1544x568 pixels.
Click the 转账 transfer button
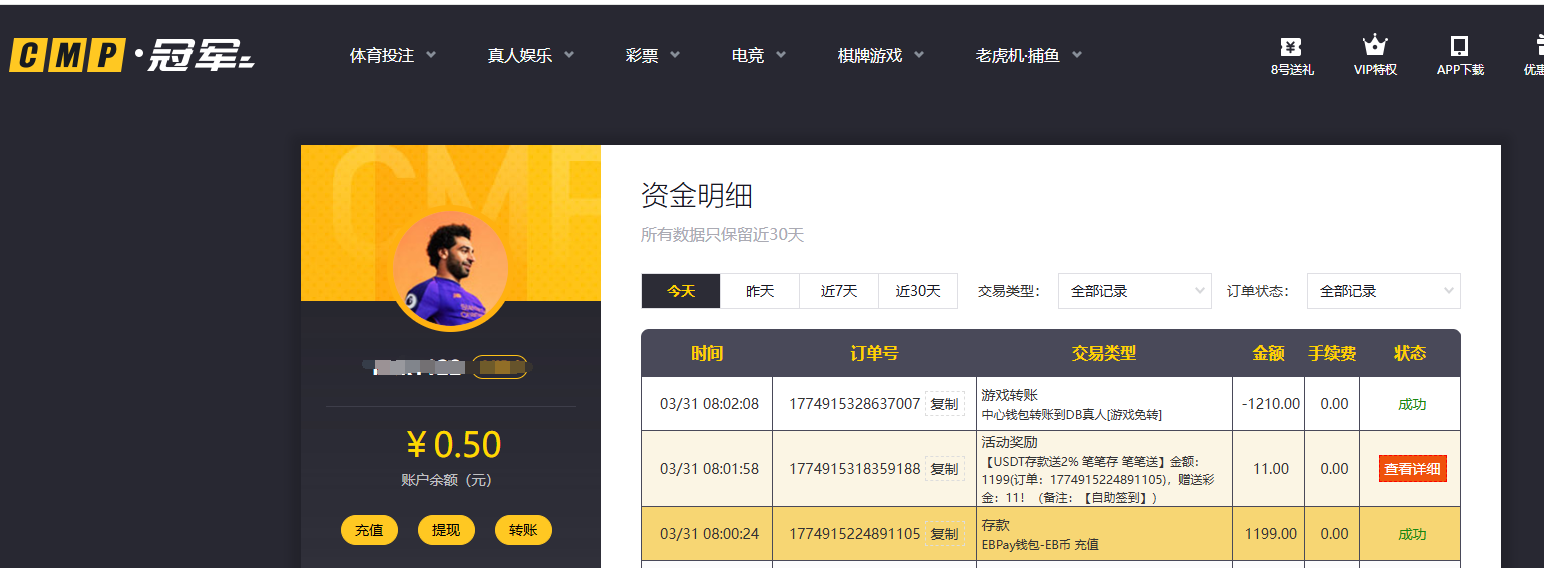tap(523, 530)
